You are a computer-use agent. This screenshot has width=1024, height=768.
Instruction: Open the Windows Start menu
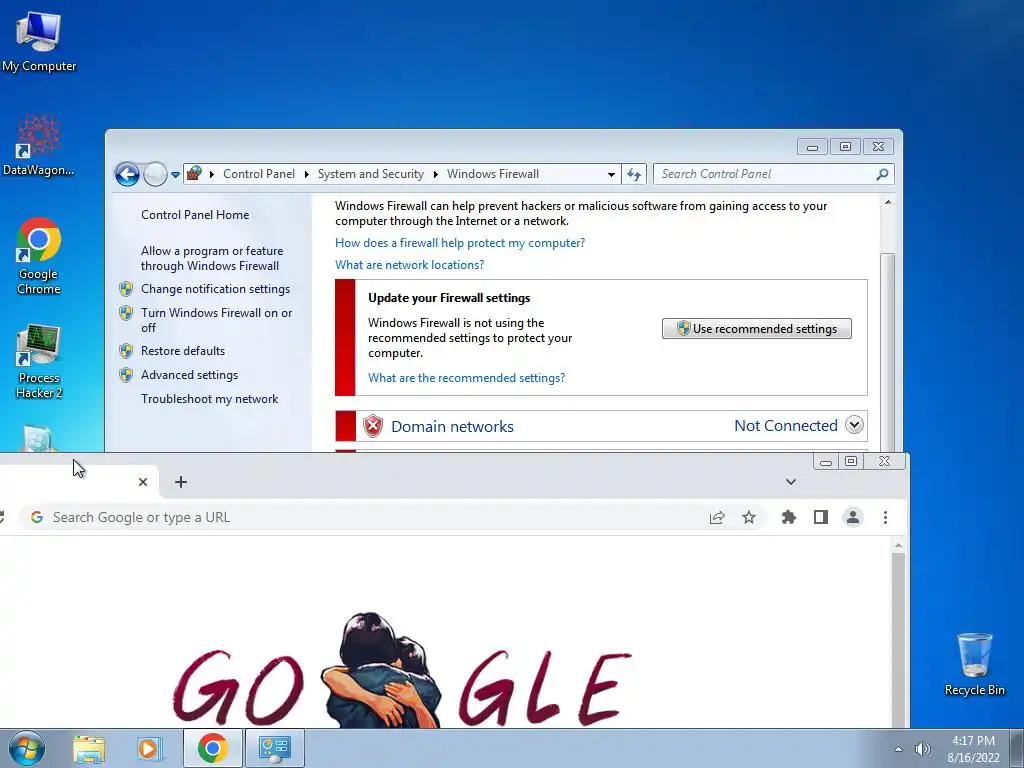click(x=27, y=748)
